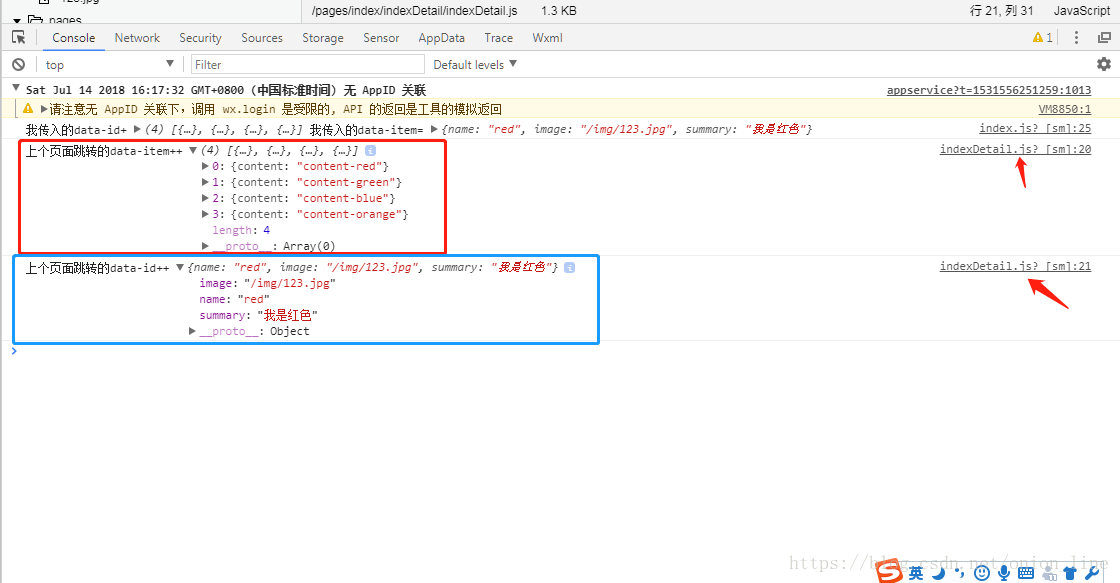This screenshot has width=1120, height=583.
Task: Expand array item 2 content-blue
Action: pyautogui.click(x=206, y=198)
